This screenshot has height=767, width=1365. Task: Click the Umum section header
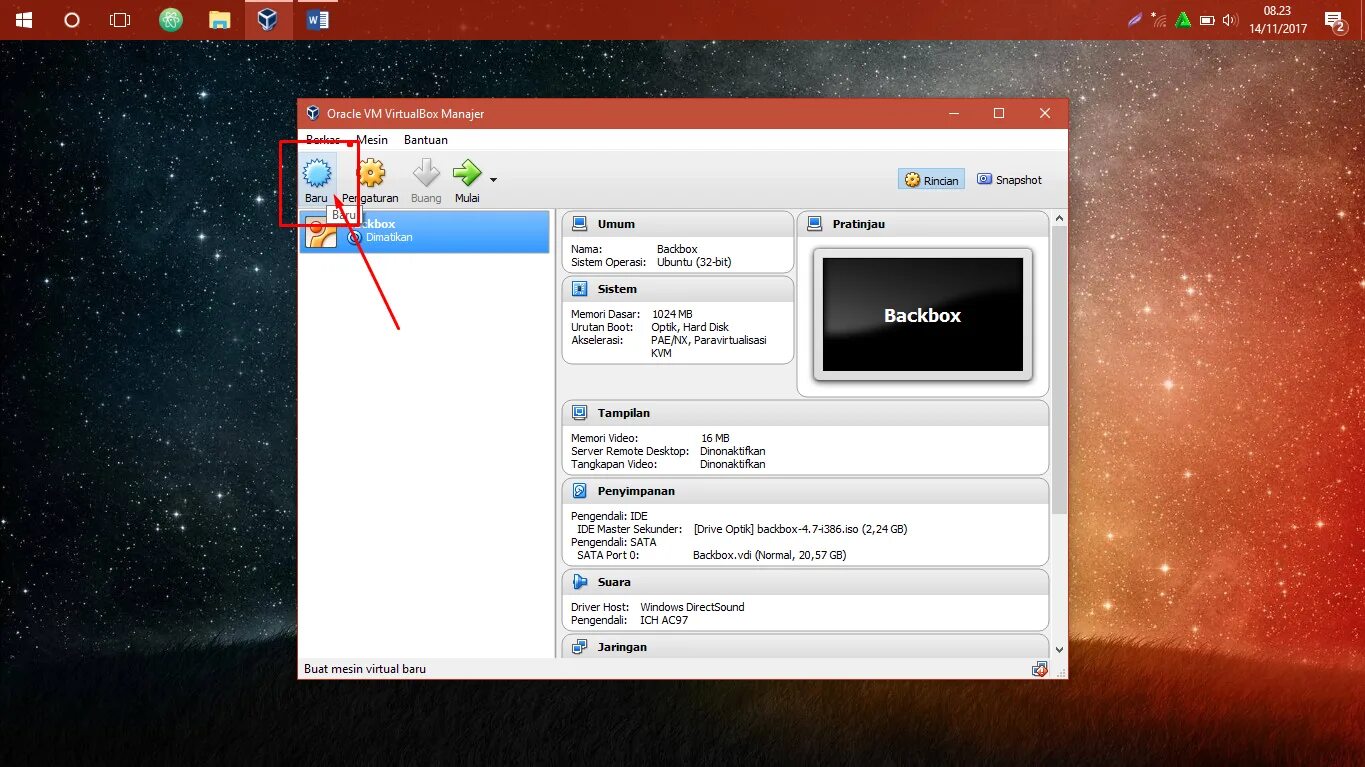[678, 224]
